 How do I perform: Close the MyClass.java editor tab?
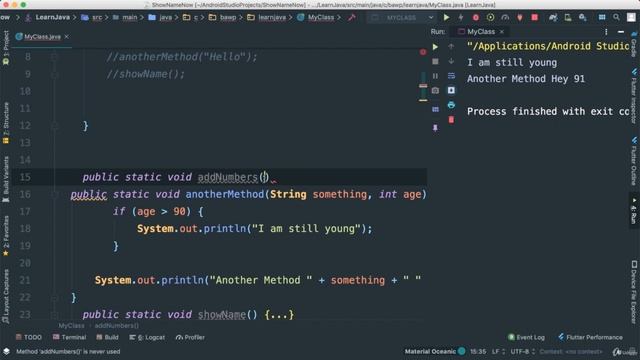pos(67,37)
